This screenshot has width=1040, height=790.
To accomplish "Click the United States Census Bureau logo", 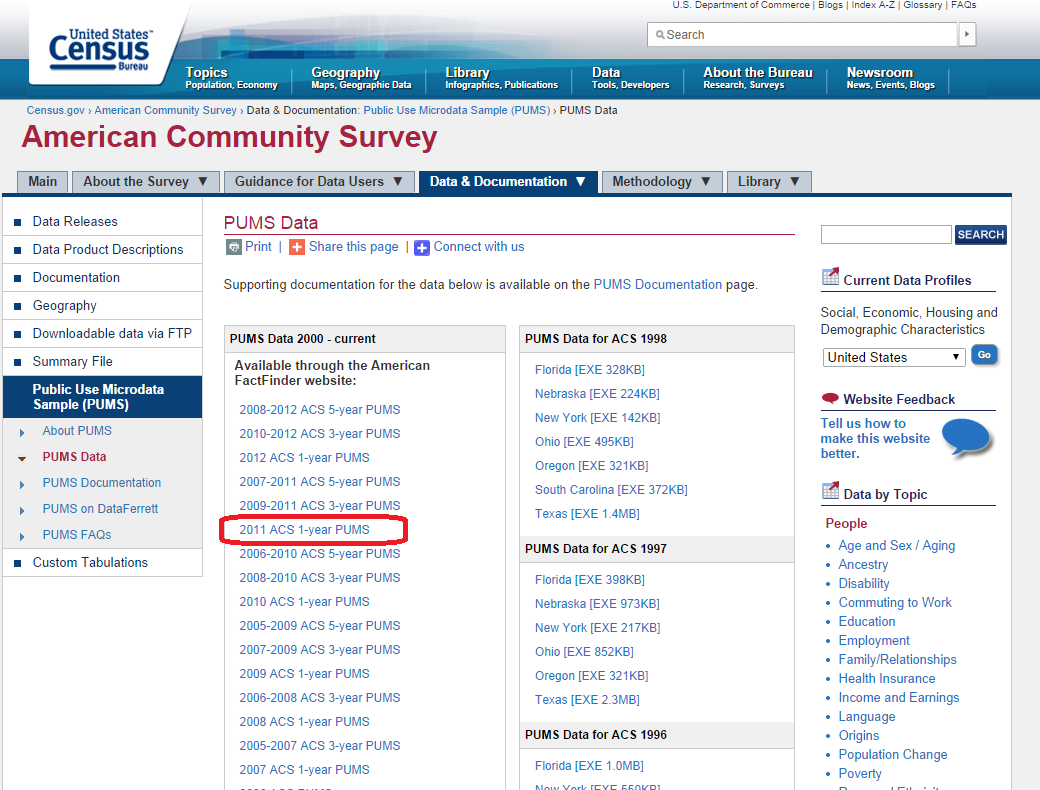I will click(99, 50).
